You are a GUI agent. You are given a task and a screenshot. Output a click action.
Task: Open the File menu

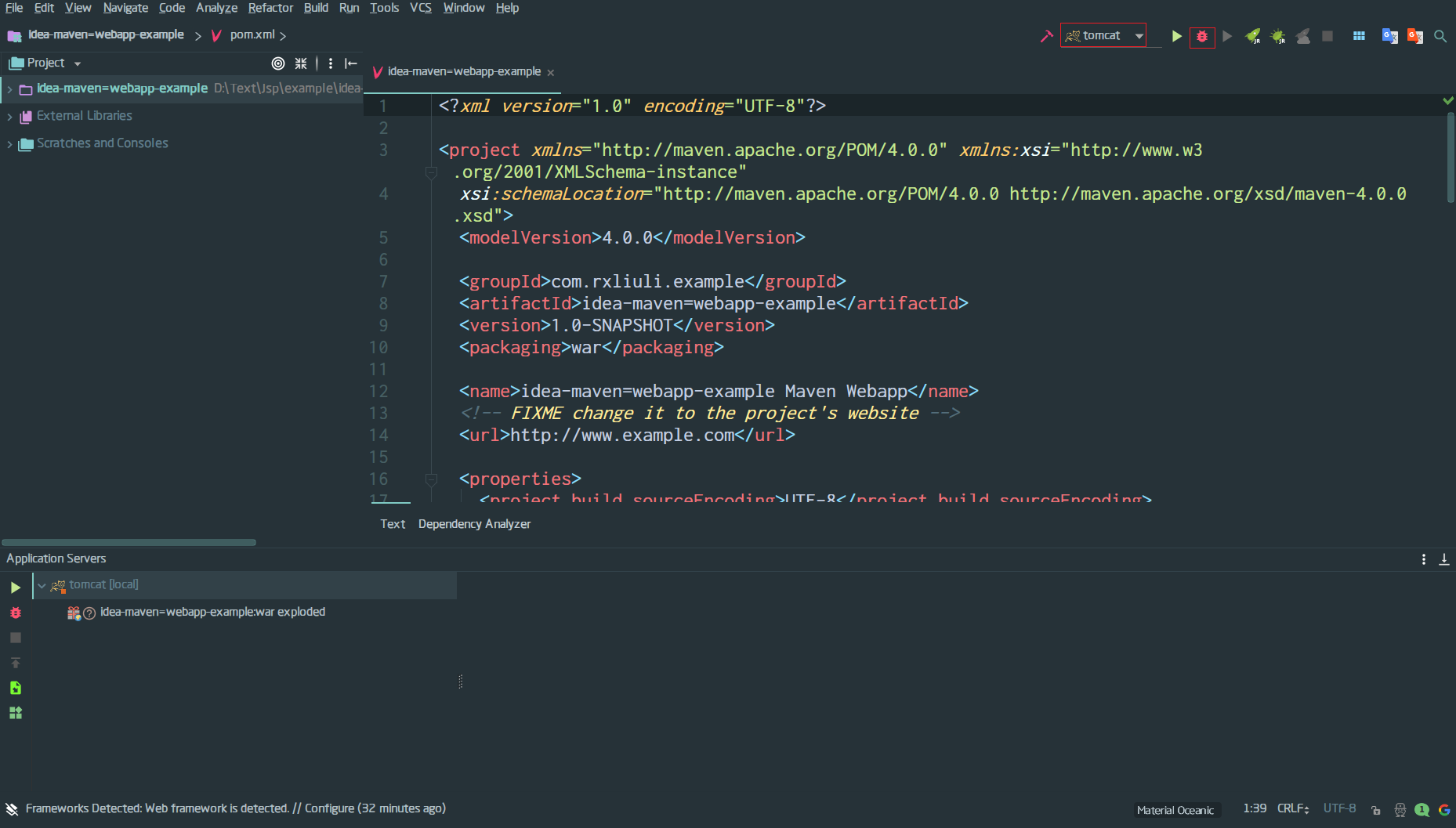coord(14,8)
